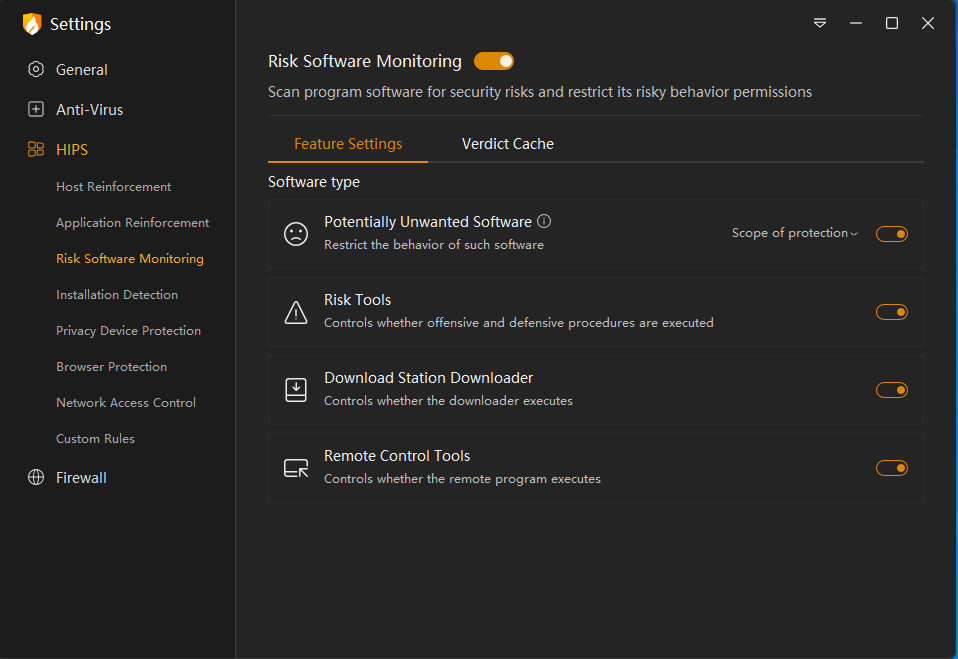This screenshot has height=659, width=958.
Task: Switch off Download Station Downloader toggle
Action: pos(891,390)
